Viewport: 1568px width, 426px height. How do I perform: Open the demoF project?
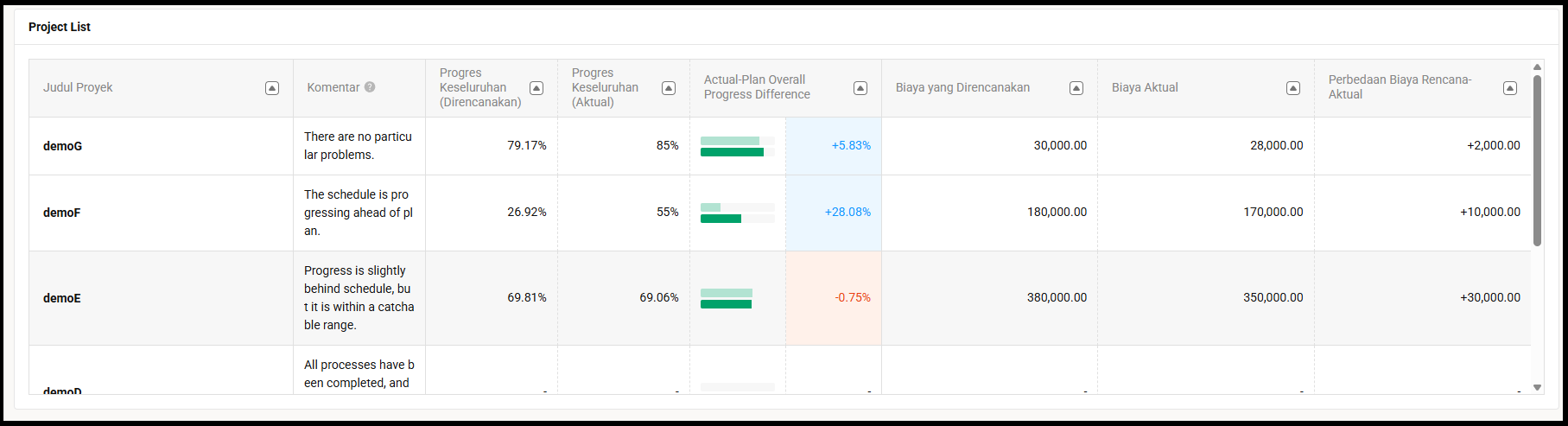tap(62, 213)
